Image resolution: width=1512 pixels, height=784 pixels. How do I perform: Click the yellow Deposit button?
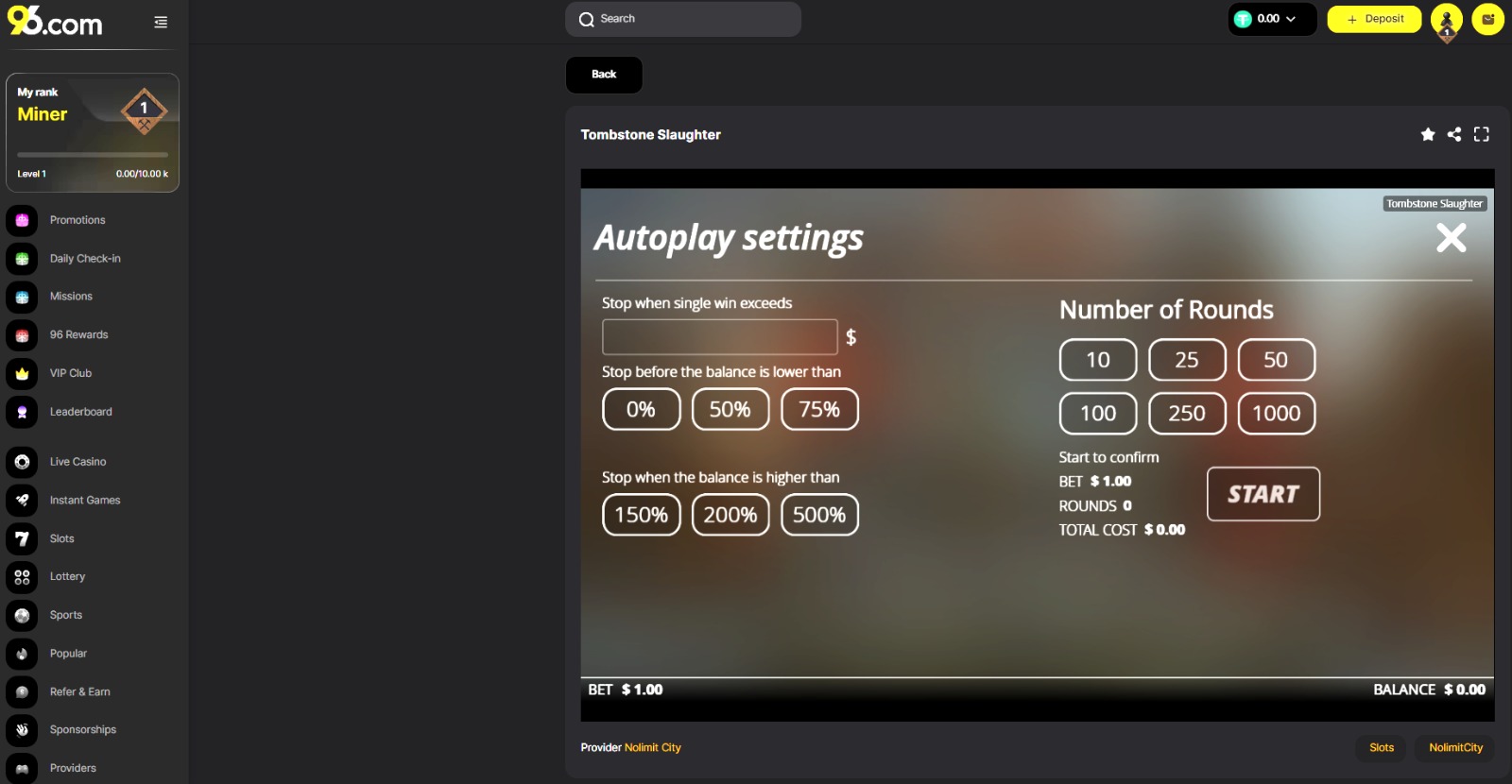(x=1374, y=19)
